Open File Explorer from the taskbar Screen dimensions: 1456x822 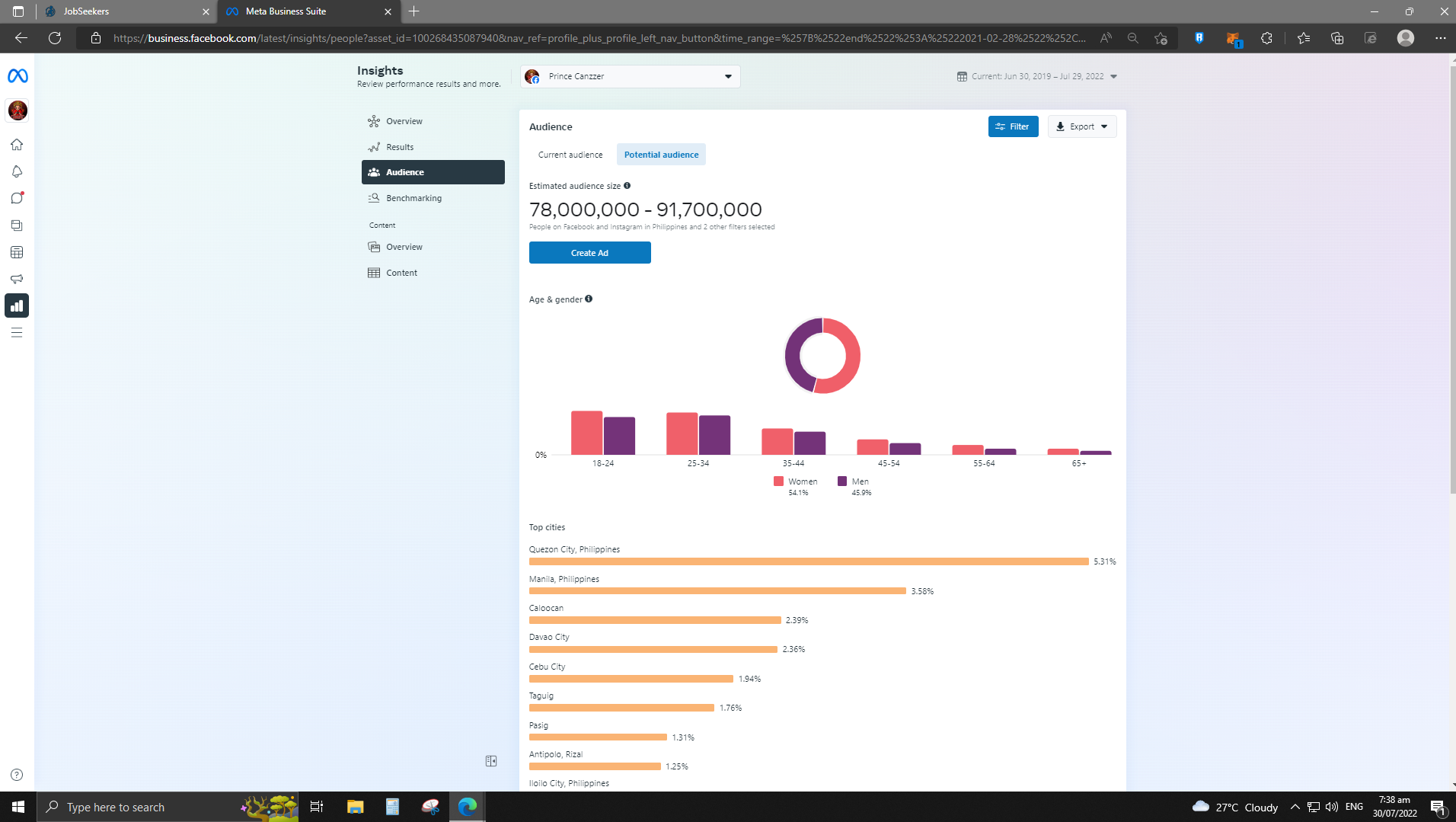[355, 807]
